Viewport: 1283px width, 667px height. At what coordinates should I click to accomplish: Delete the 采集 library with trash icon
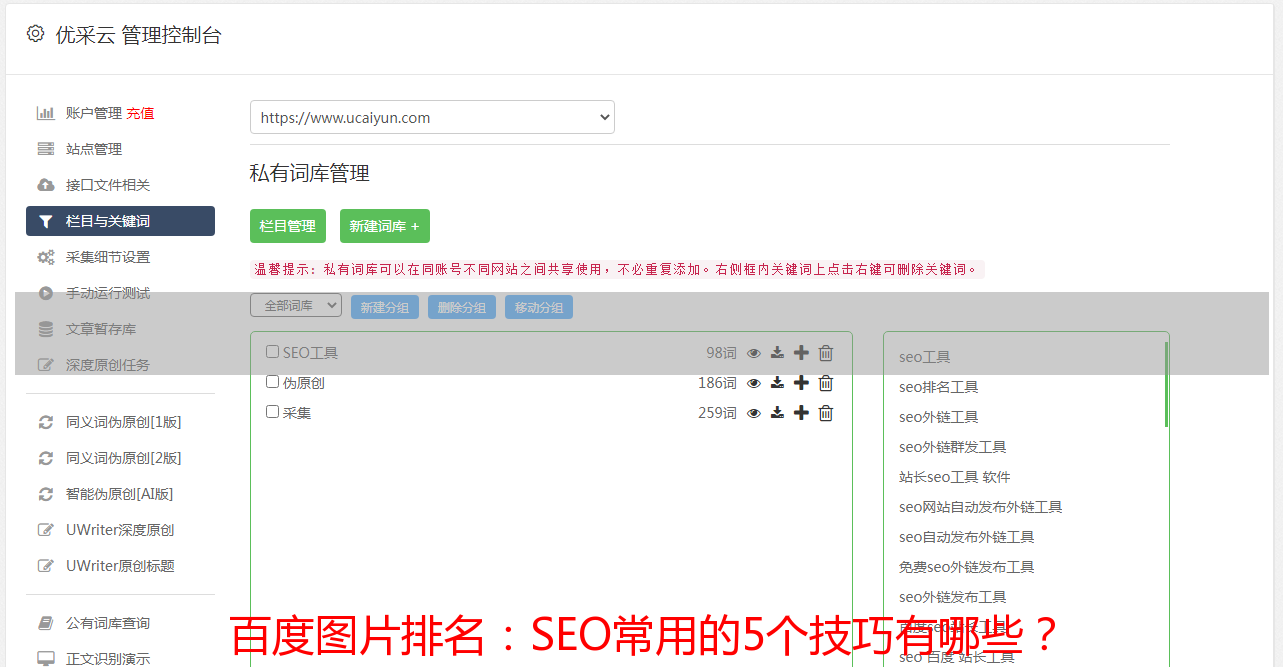coord(826,413)
